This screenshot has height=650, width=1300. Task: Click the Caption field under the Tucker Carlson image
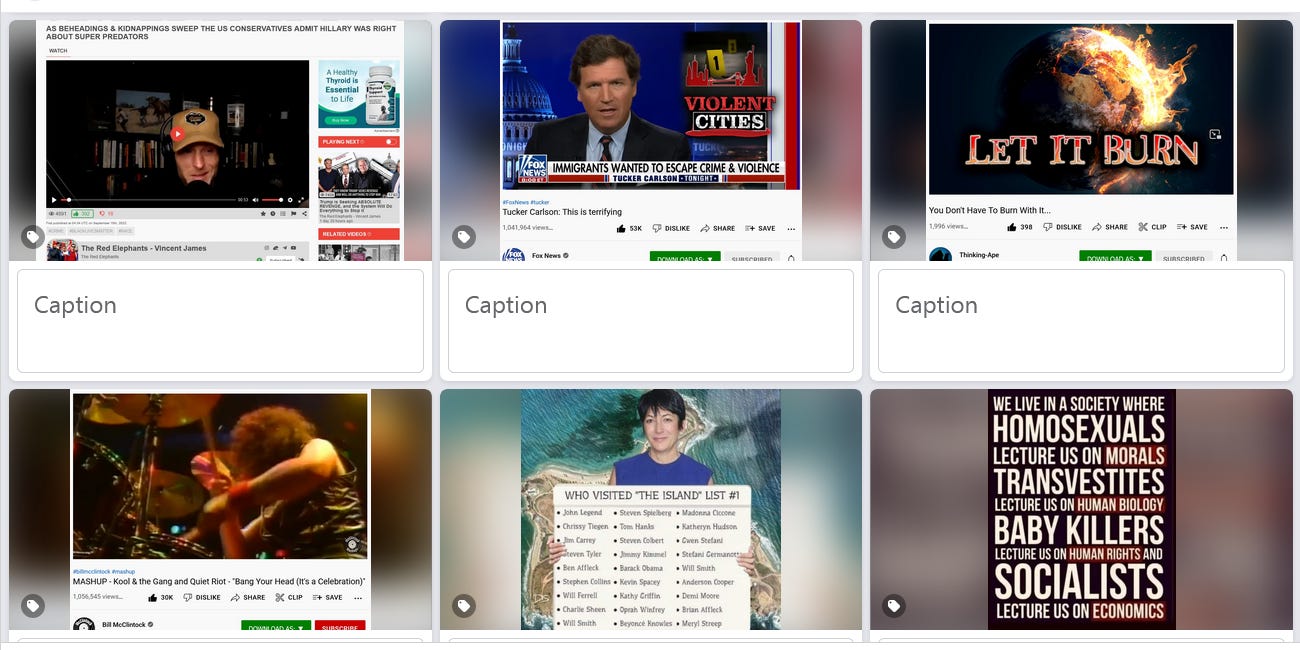[651, 321]
